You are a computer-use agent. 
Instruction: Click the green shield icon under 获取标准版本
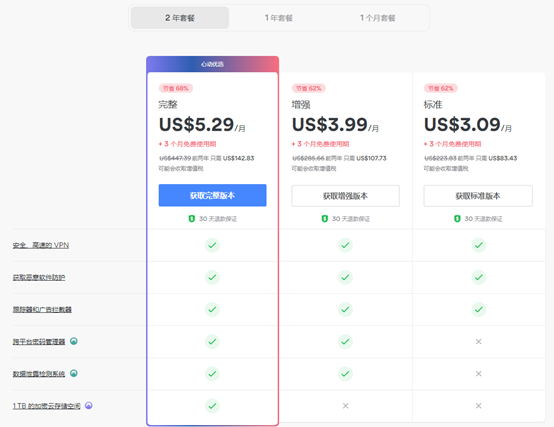point(457,219)
